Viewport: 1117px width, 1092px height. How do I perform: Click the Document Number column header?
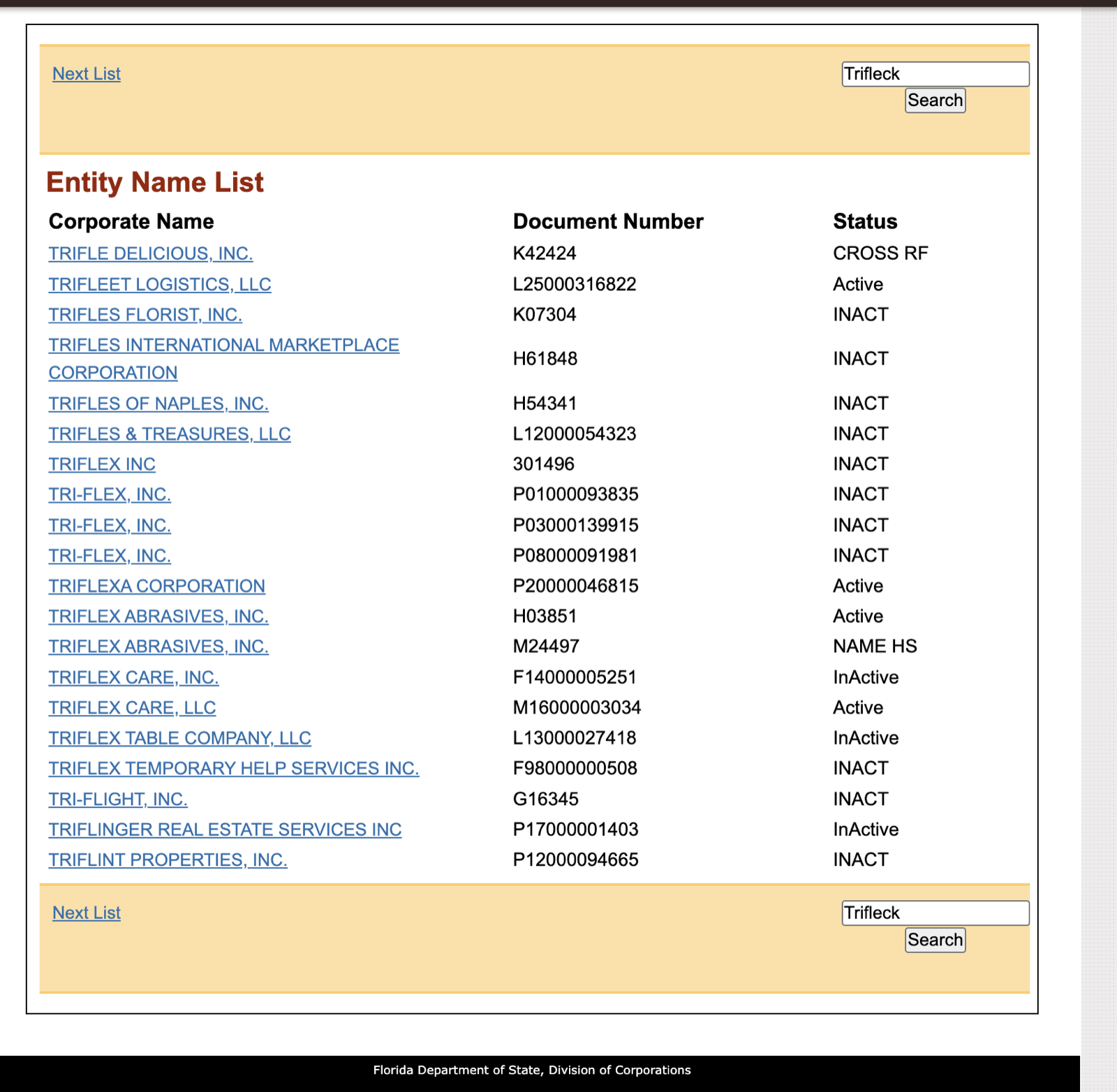pos(608,221)
